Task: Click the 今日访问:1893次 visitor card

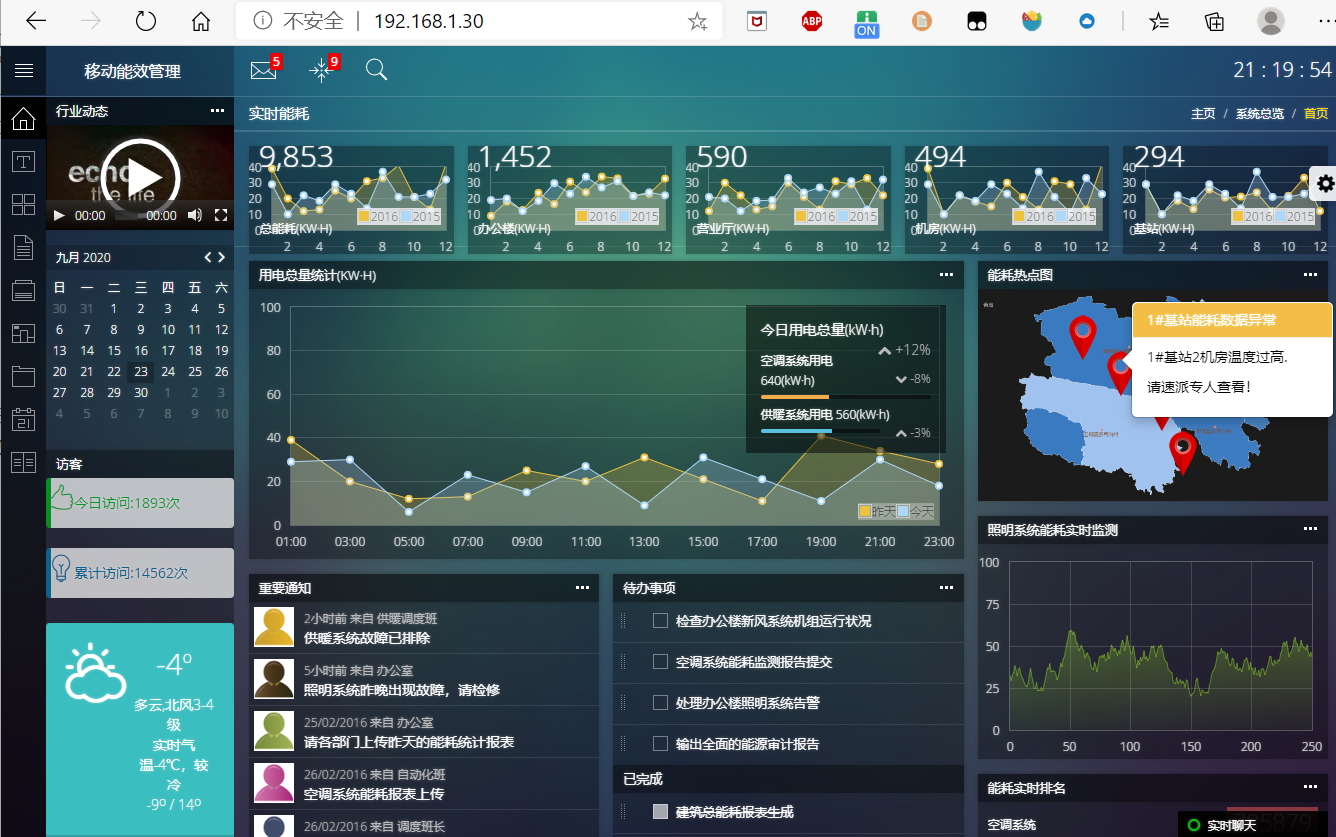Action: (x=140, y=503)
